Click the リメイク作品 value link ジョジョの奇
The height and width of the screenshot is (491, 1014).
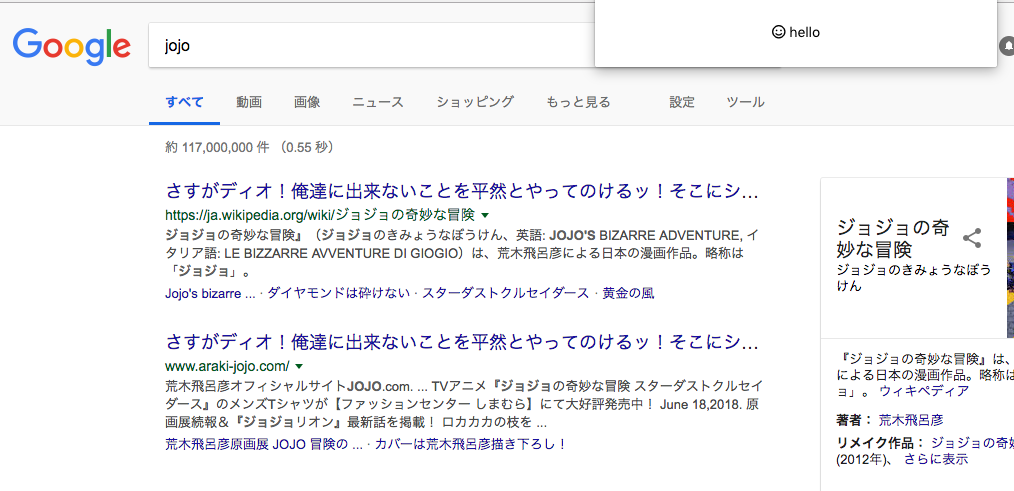click(972, 443)
